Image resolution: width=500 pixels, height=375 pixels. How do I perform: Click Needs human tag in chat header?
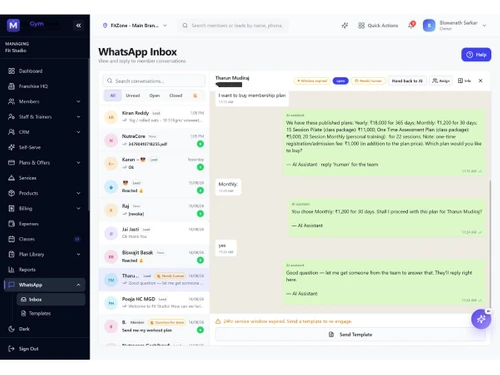point(368,81)
